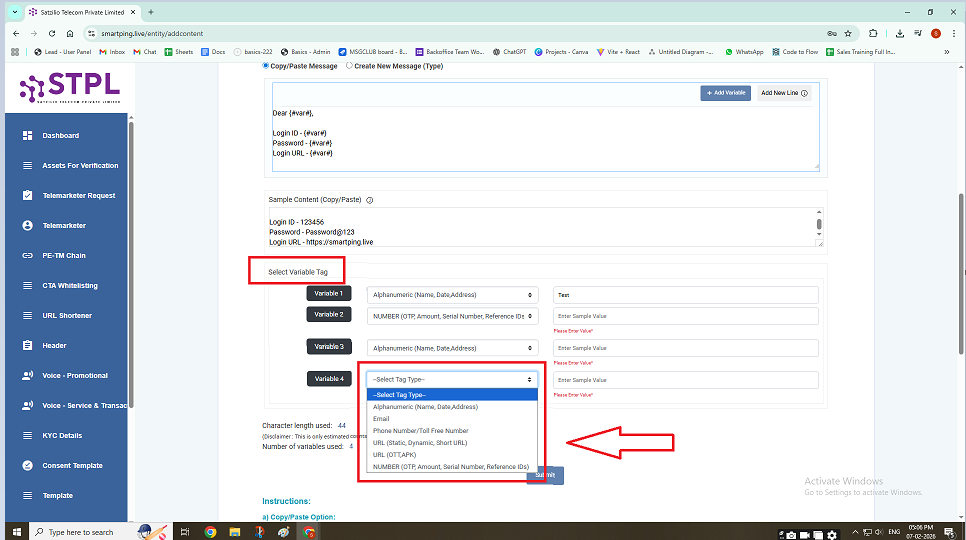Expand the Variable 3 tag type dropdown
Image resolution: width=966 pixels, height=540 pixels.
[452, 348]
